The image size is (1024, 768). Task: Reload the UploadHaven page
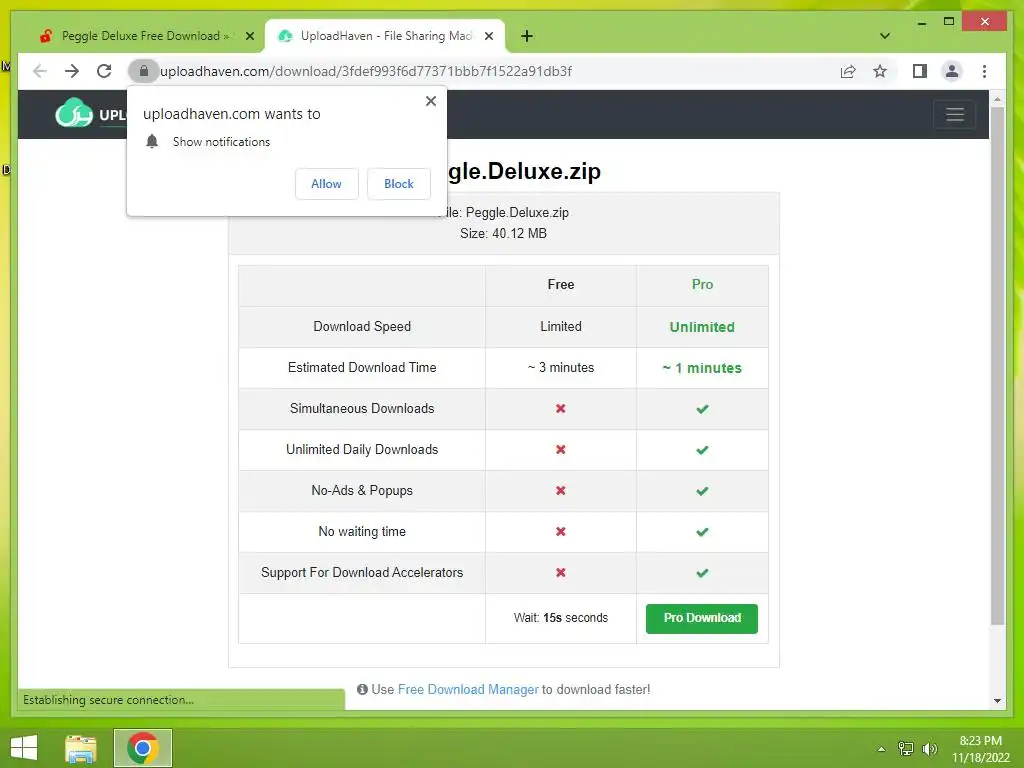(104, 71)
